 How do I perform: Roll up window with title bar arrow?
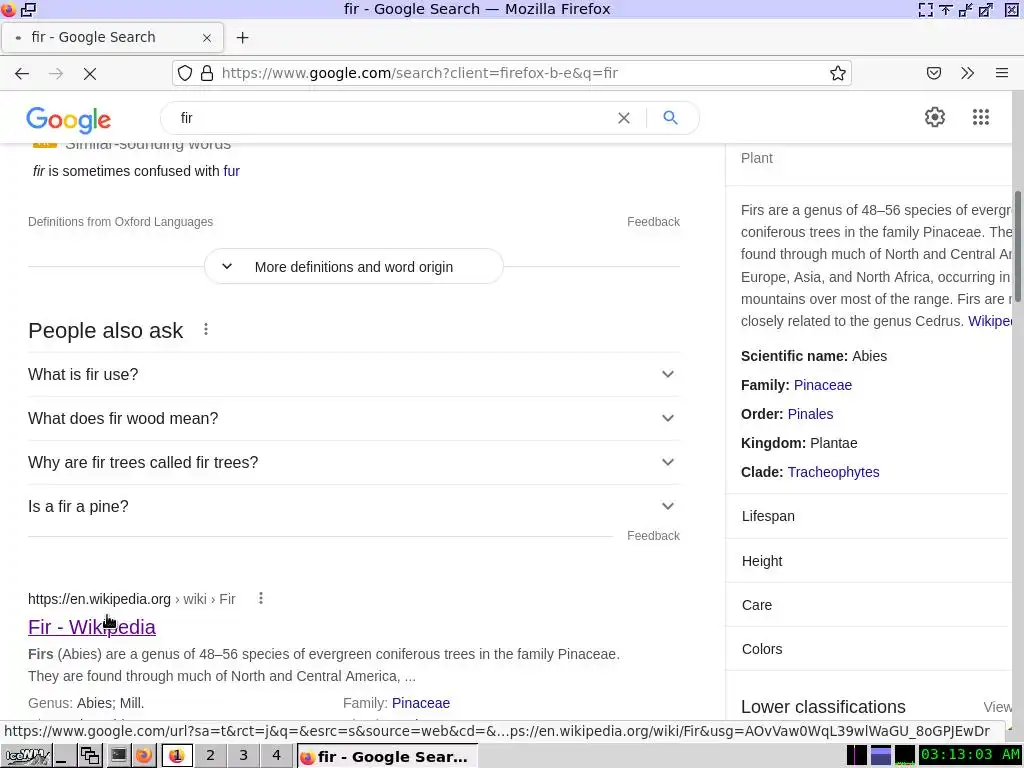coord(946,9)
